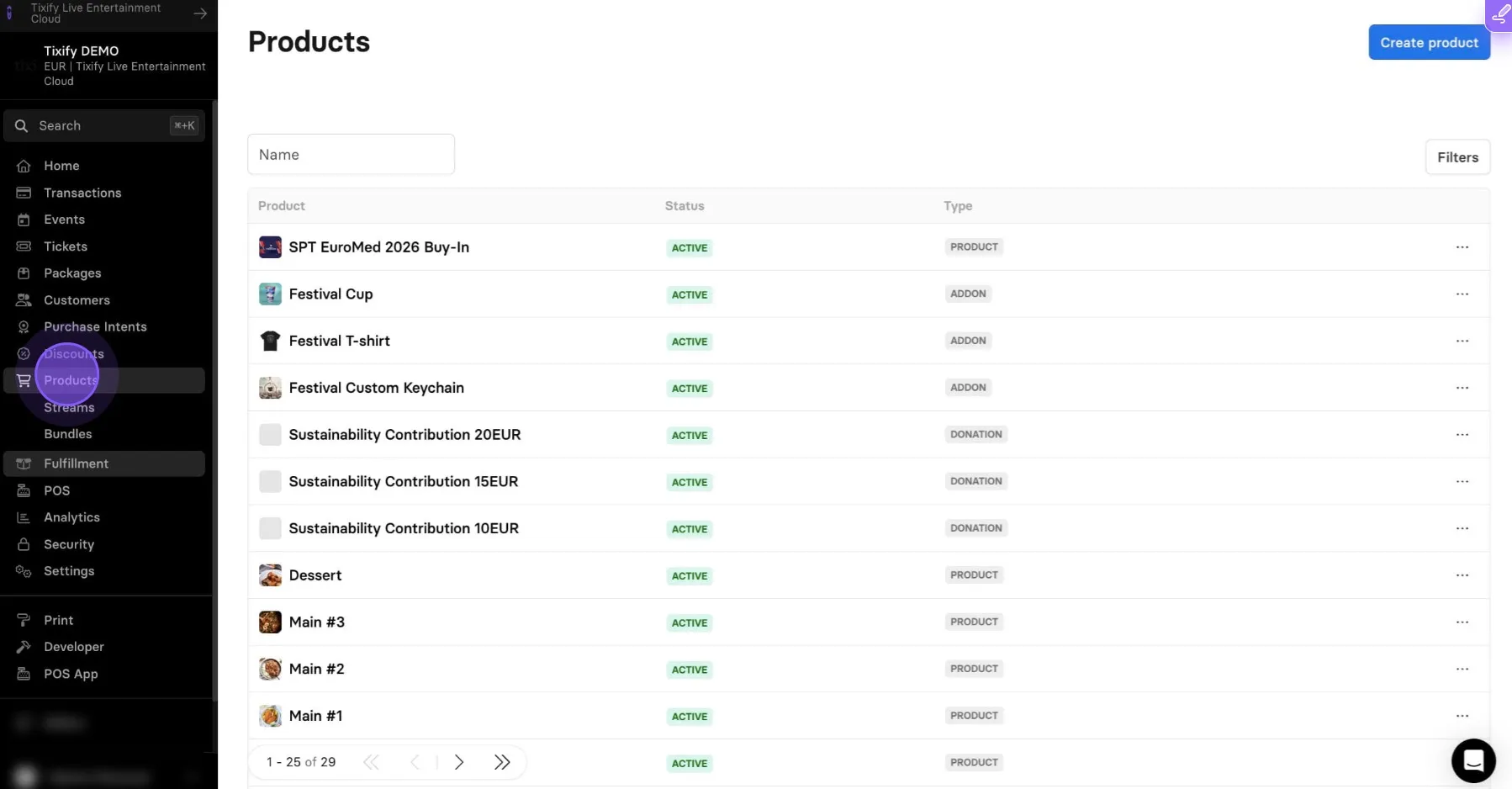Click the Festival T-shirt product thumbnail
This screenshot has height=789, width=1512.
click(x=270, y=341)
